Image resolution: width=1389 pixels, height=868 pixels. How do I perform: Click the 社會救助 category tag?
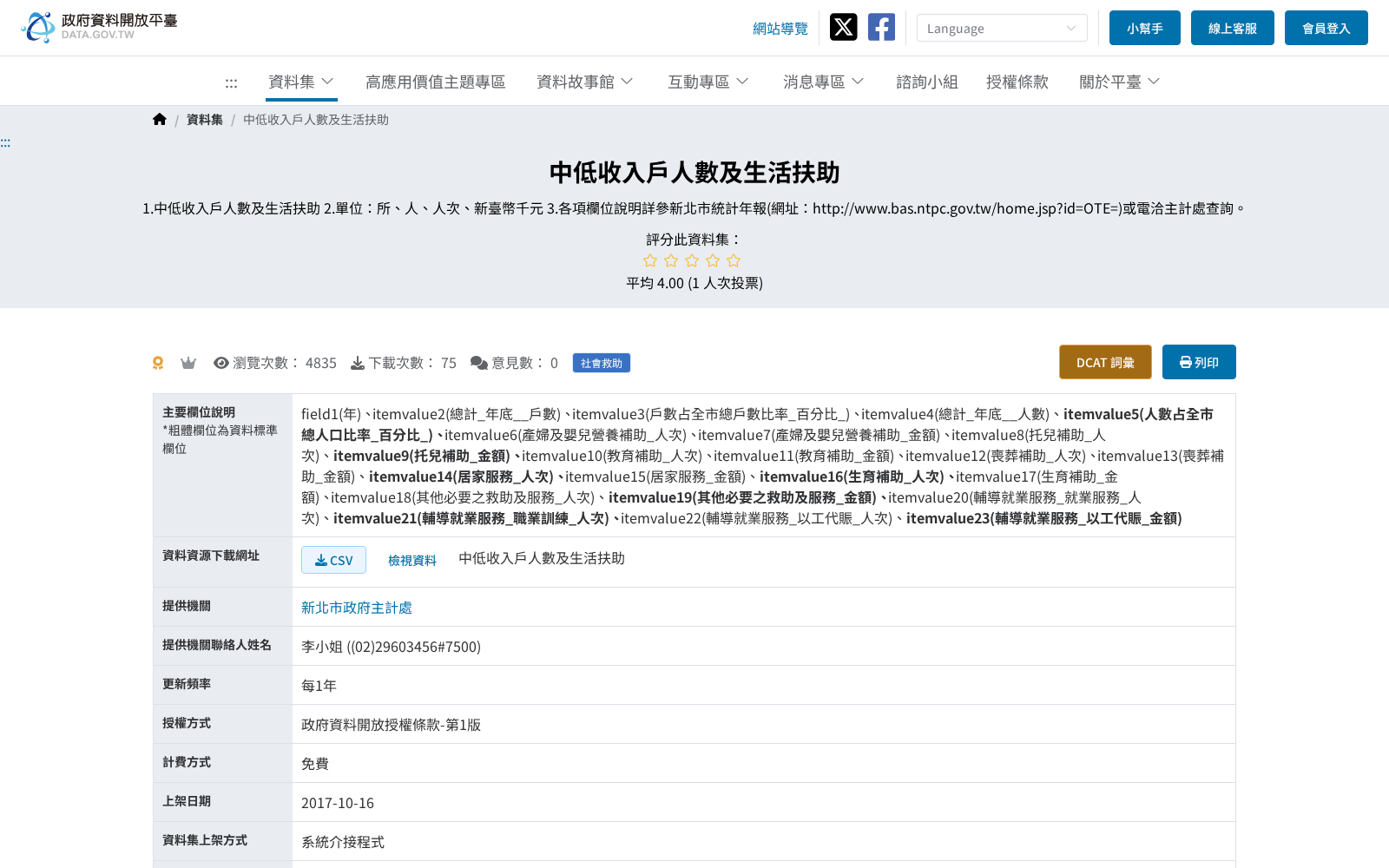click(x=602, y=363)
